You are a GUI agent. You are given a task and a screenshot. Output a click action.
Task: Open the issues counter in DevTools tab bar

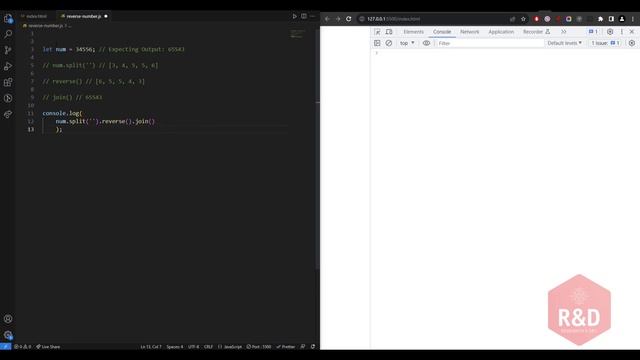(x=593, y=32)
